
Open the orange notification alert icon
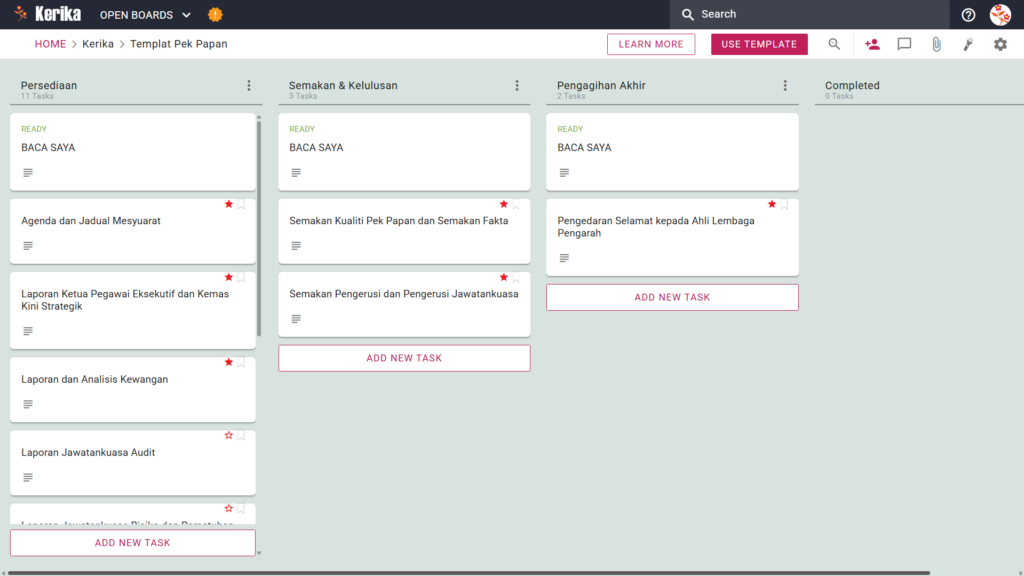coord(215,14)
